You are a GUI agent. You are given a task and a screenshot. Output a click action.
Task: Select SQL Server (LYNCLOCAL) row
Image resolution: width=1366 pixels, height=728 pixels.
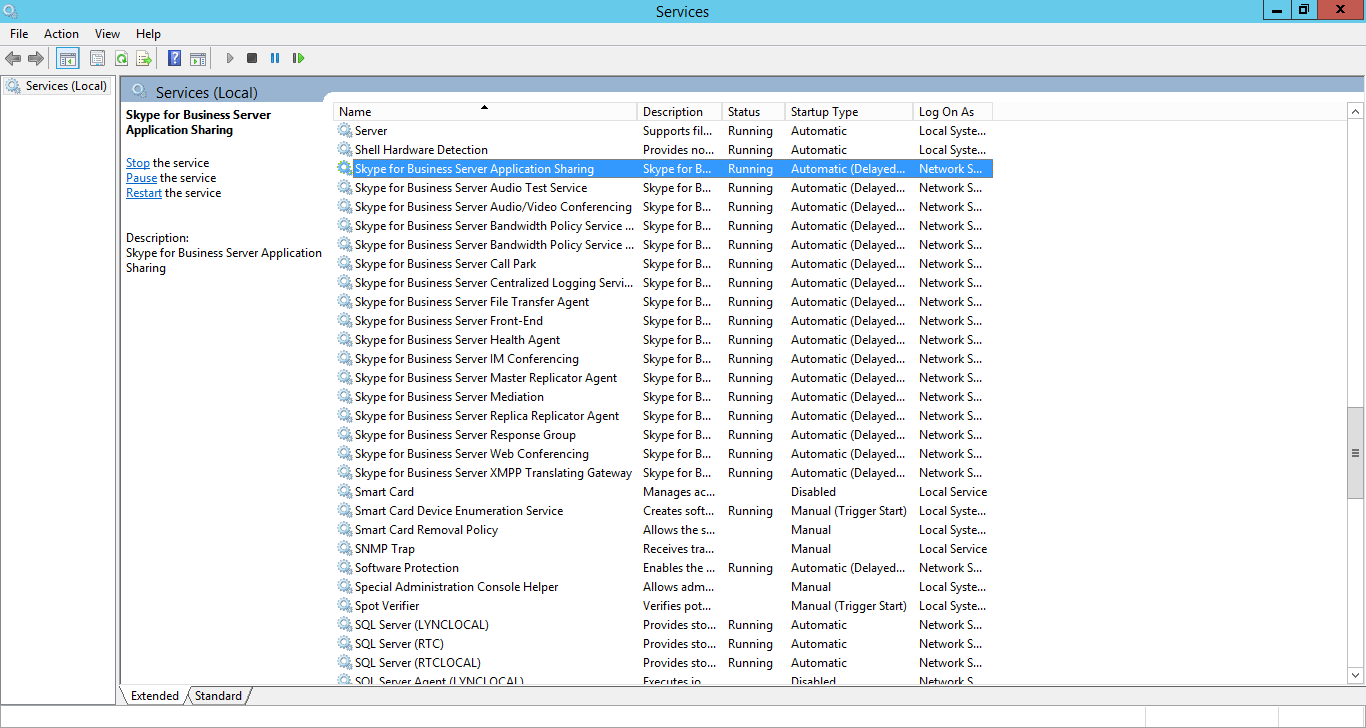tap(663, 625)
